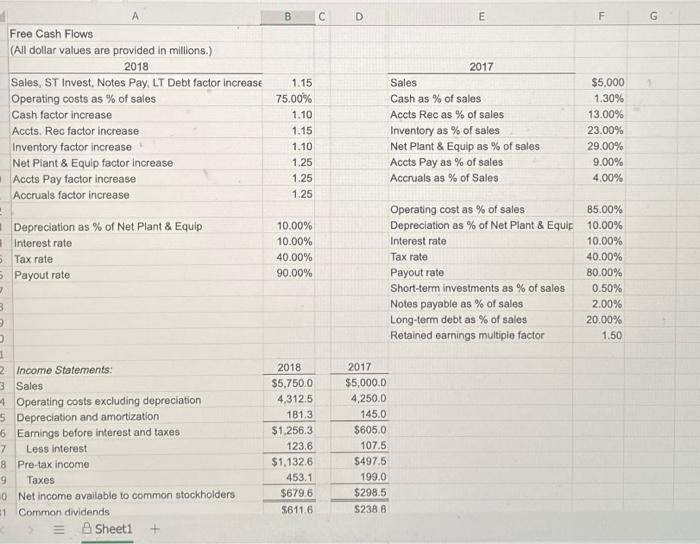Viewport: 700px width, 544px height.
Task: Select column D header
Action: click(359, 17)
